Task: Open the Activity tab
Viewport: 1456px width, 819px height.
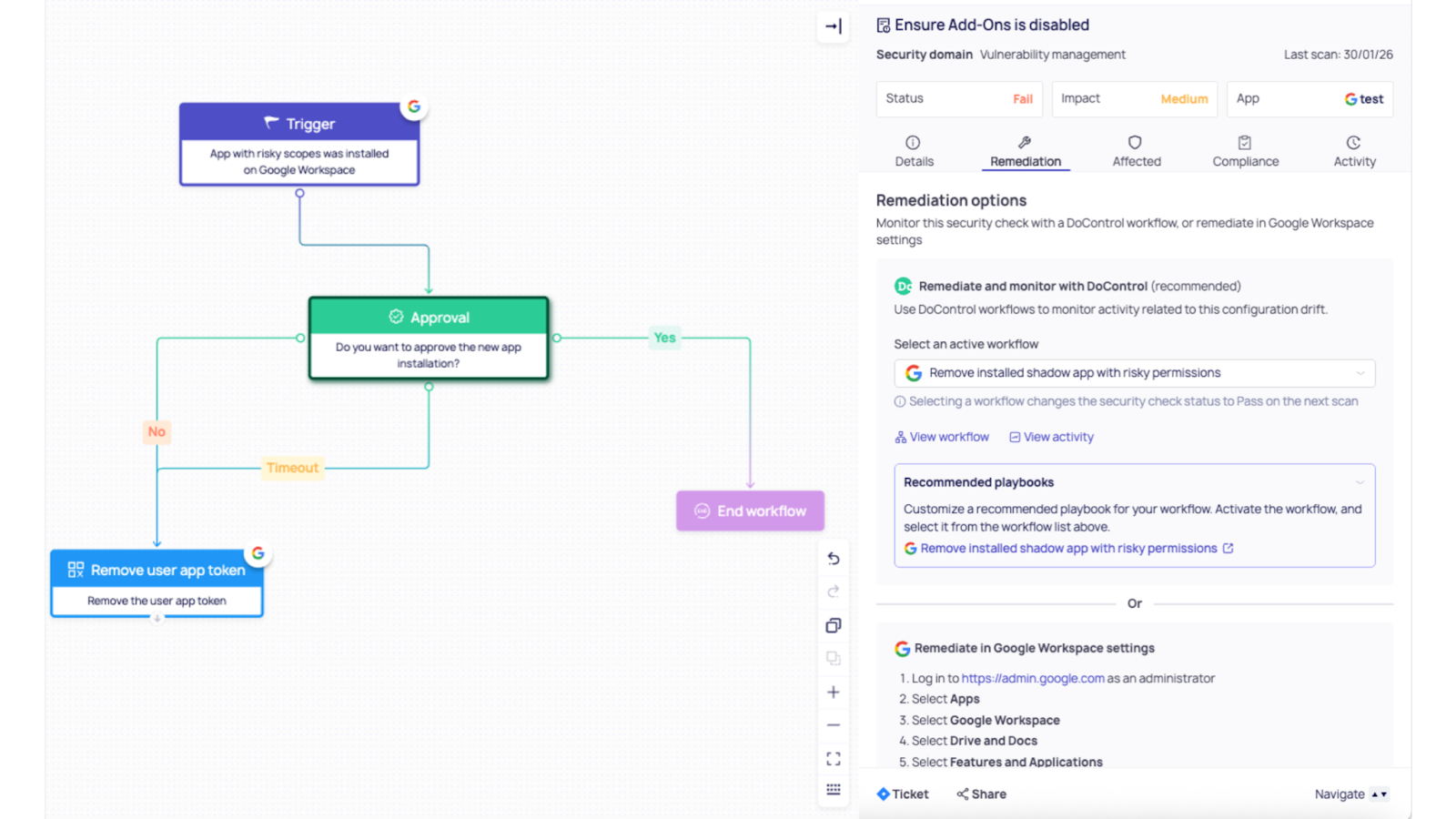Action: click(1354, 151)
